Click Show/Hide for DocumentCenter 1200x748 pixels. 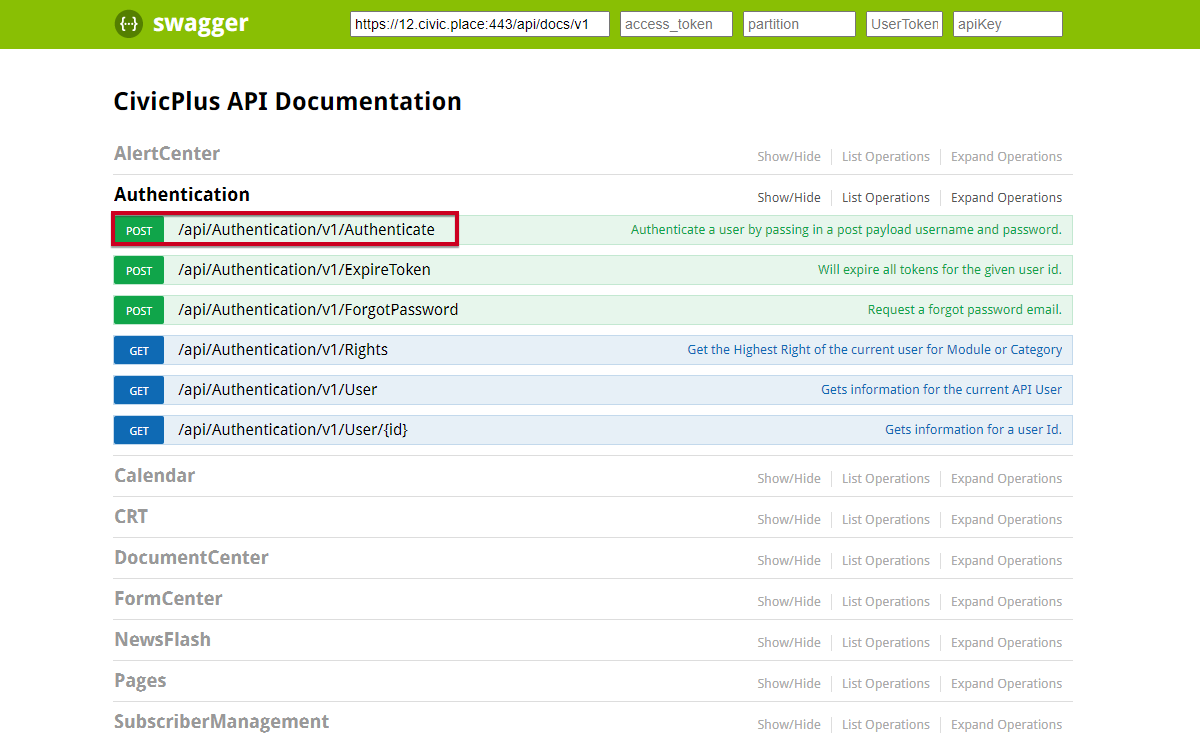(x=789, y=561)
